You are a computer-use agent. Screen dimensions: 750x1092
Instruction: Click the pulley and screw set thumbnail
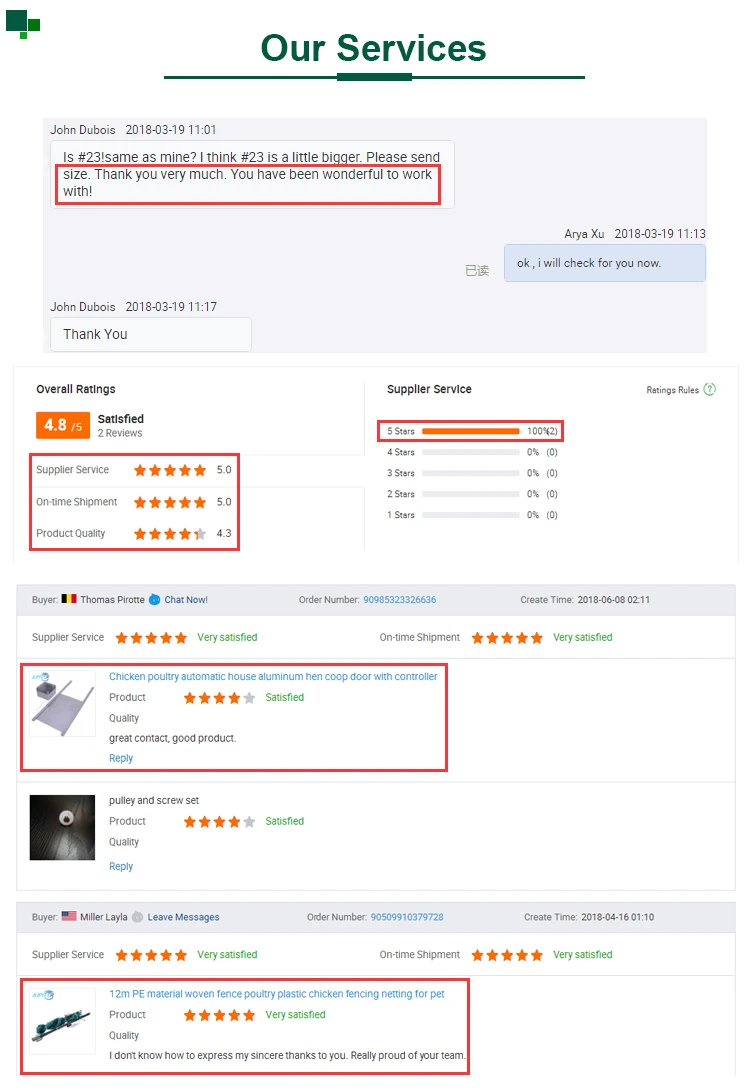62,827
